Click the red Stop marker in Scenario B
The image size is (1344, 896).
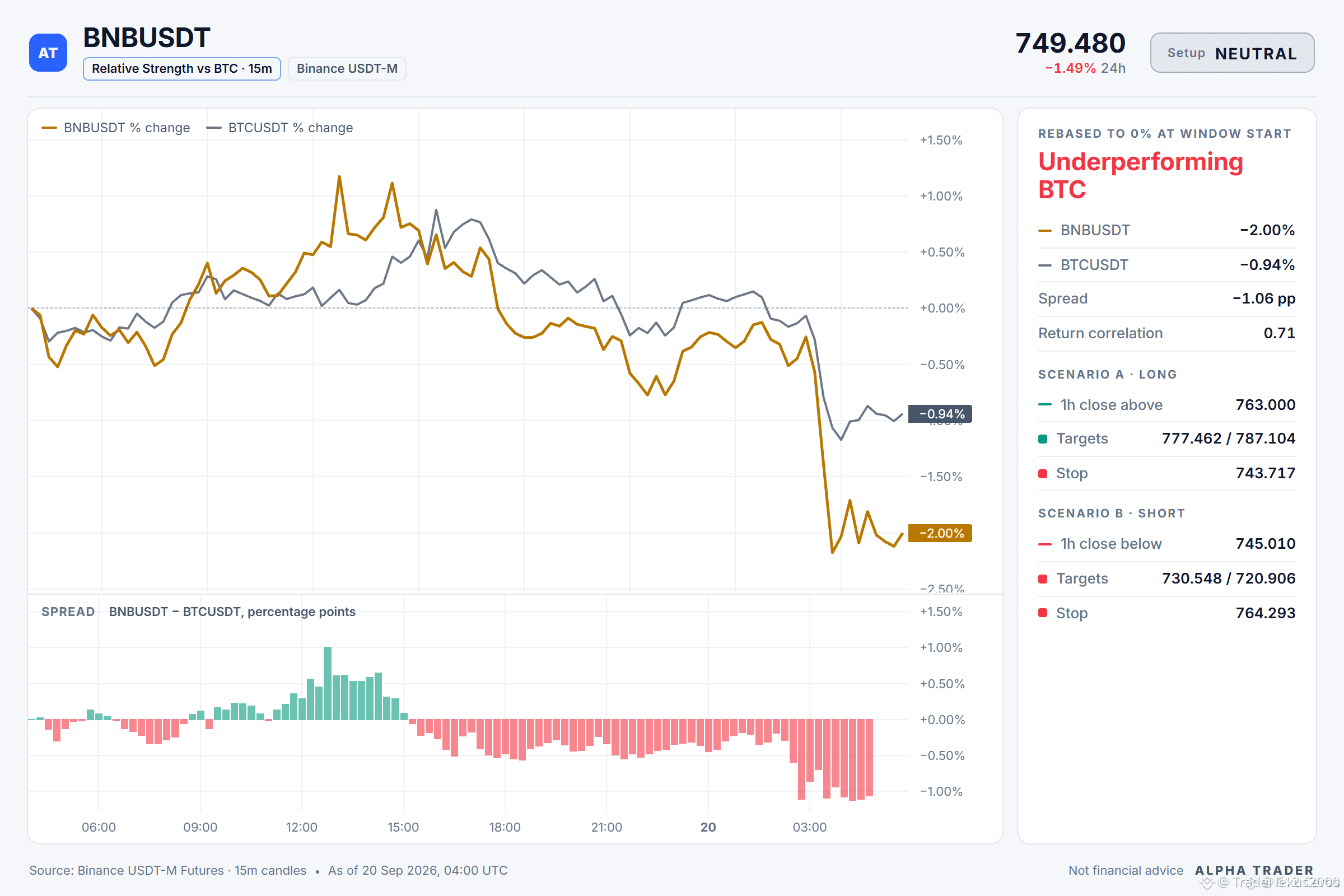[x=1043, y=613]
